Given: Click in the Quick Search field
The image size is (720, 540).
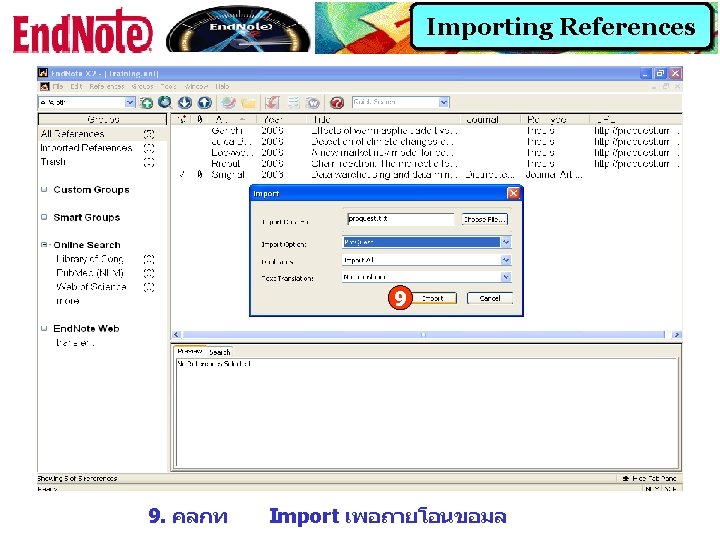Looking at the screenshot, I should (395, 102).
